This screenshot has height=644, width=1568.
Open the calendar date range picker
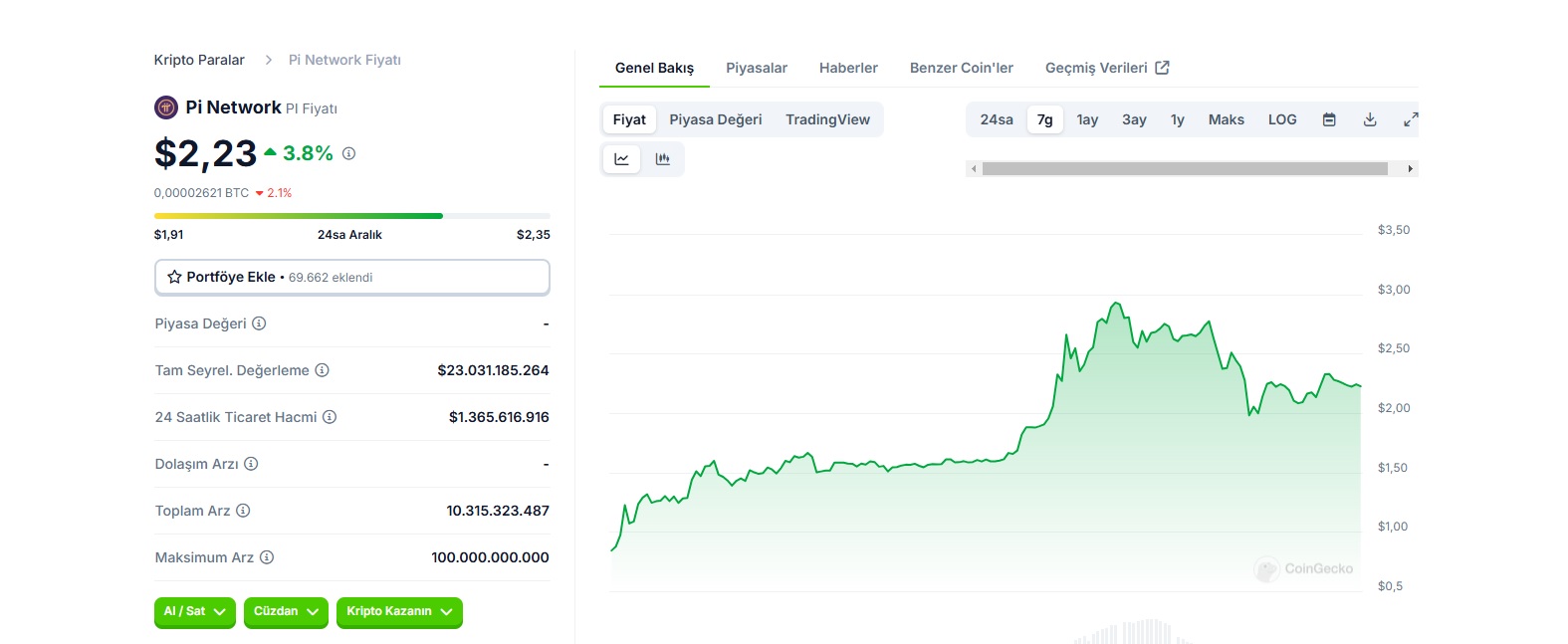[x=1329, y=119]
